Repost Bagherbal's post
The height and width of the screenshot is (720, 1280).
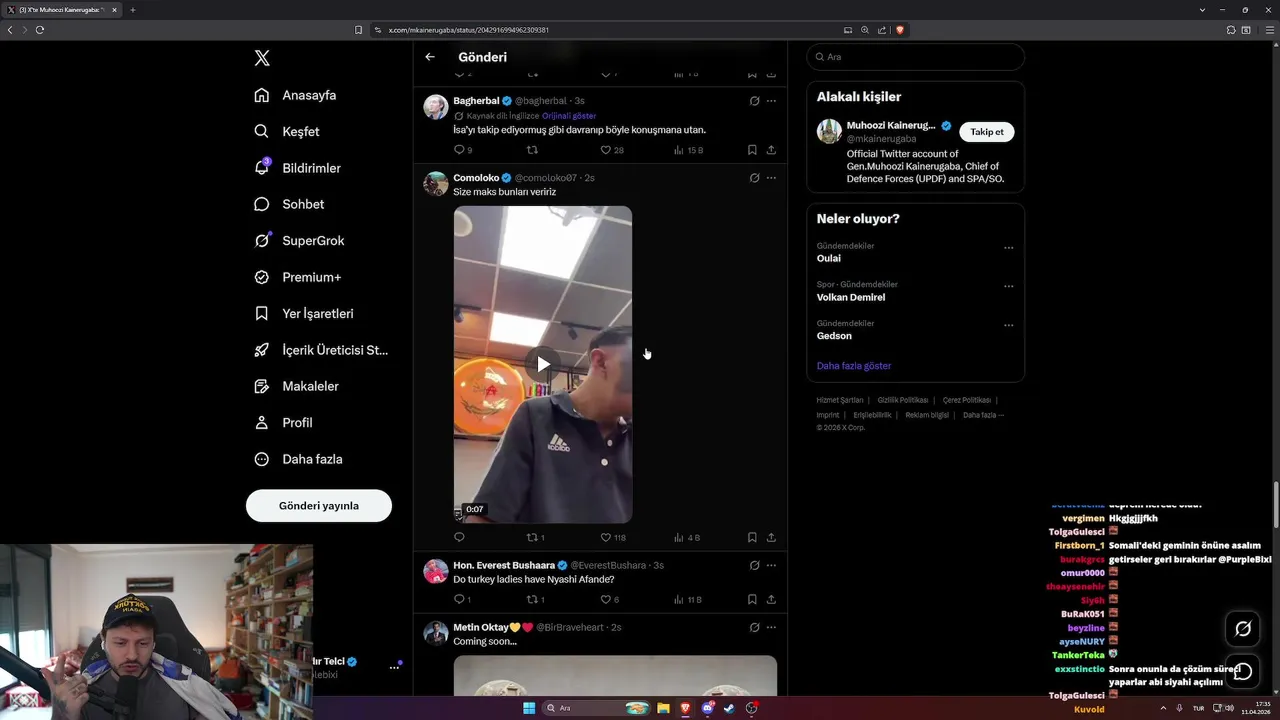(532, 150)
